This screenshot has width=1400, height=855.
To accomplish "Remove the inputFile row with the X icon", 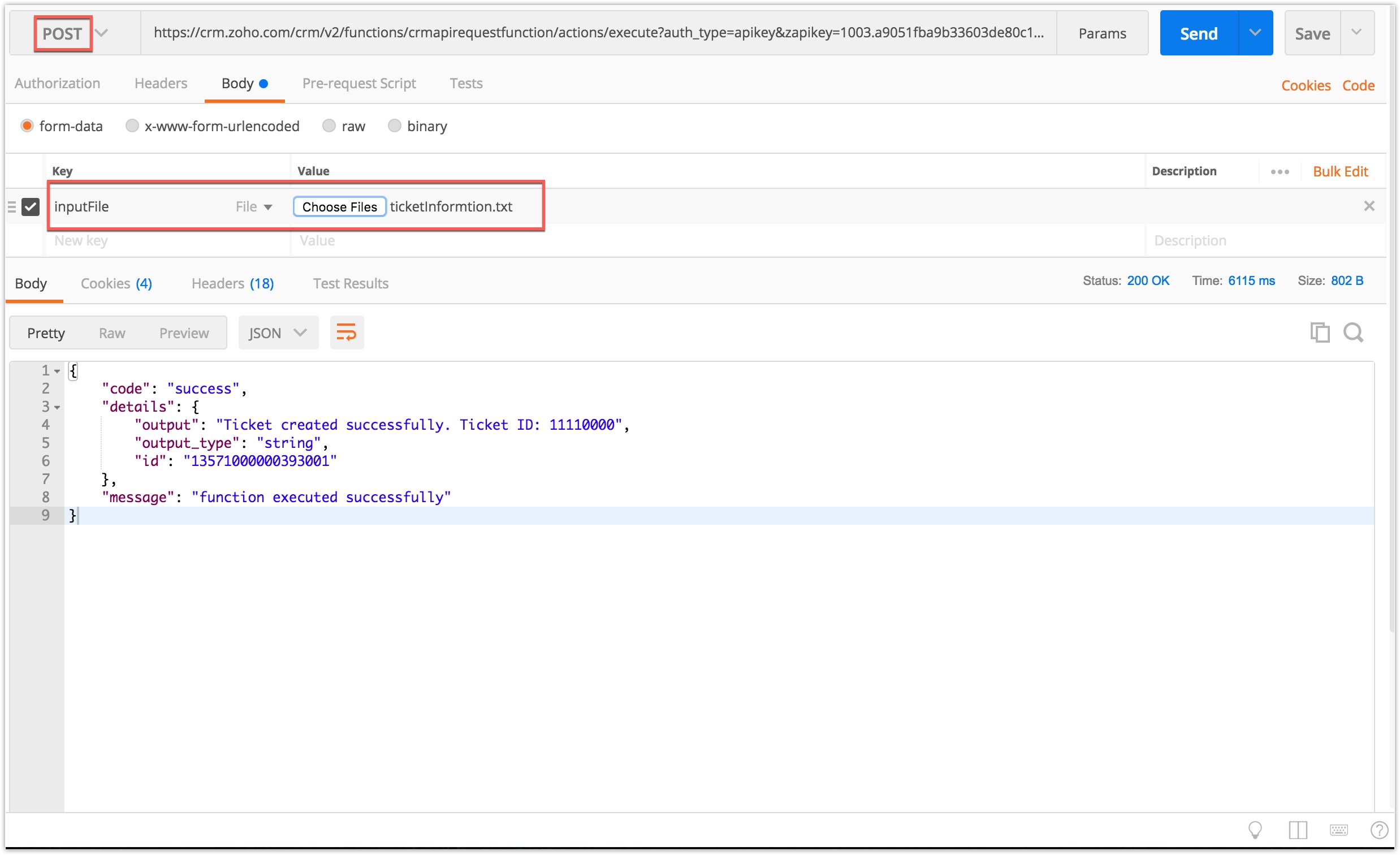I will click(1369, 206).
